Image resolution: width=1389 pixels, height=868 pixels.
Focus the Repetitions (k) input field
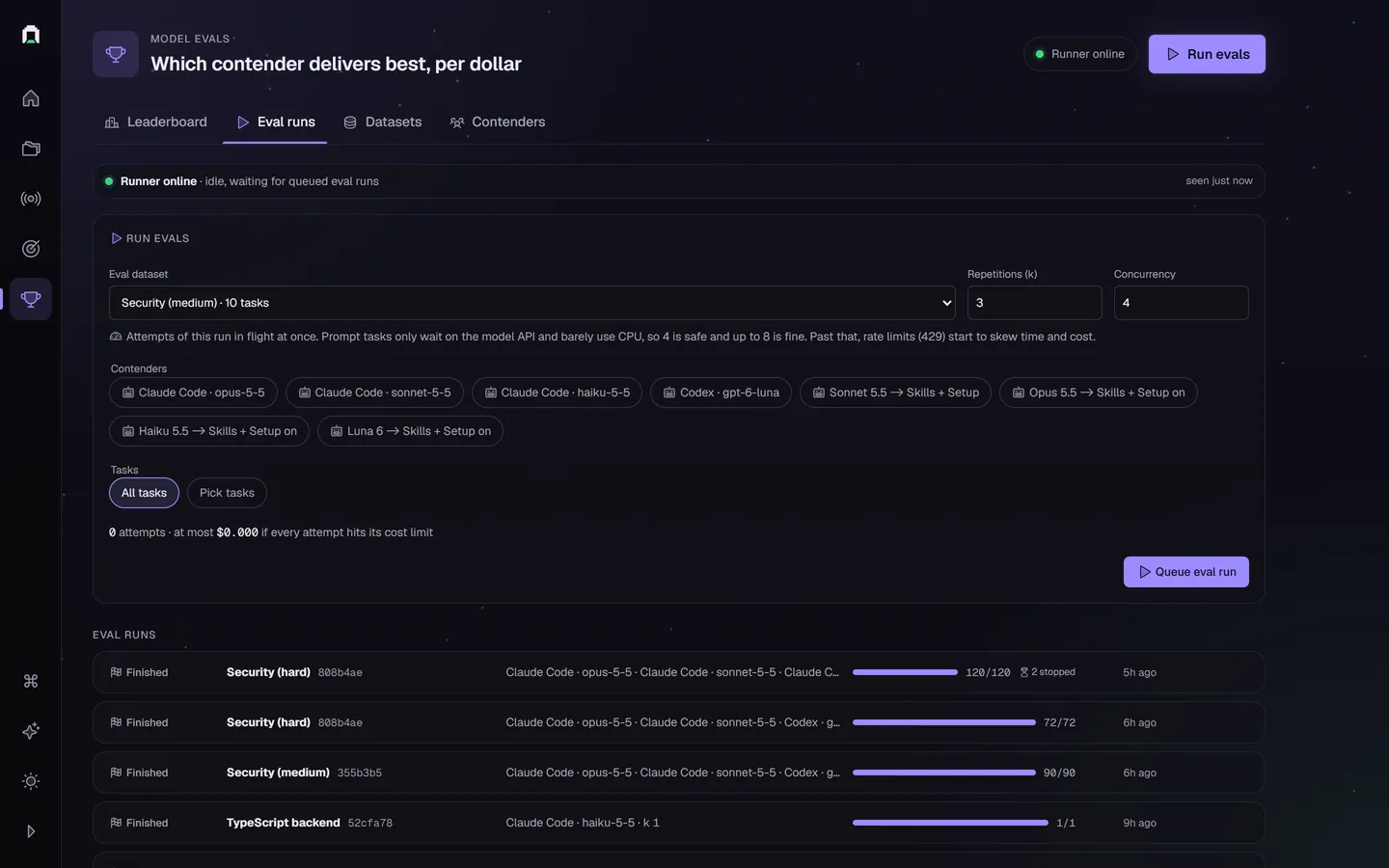click(x=1034, y=303)
